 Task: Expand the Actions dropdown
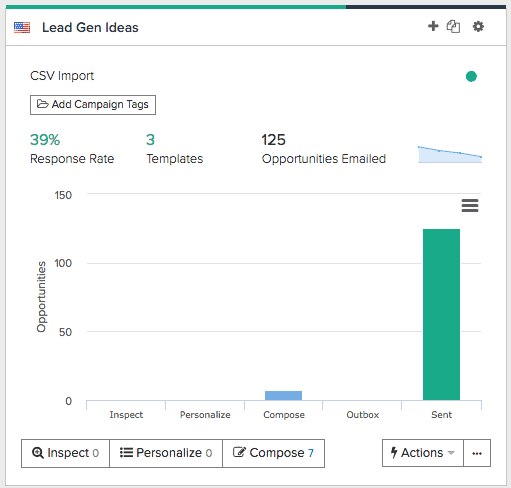point(423,453)
